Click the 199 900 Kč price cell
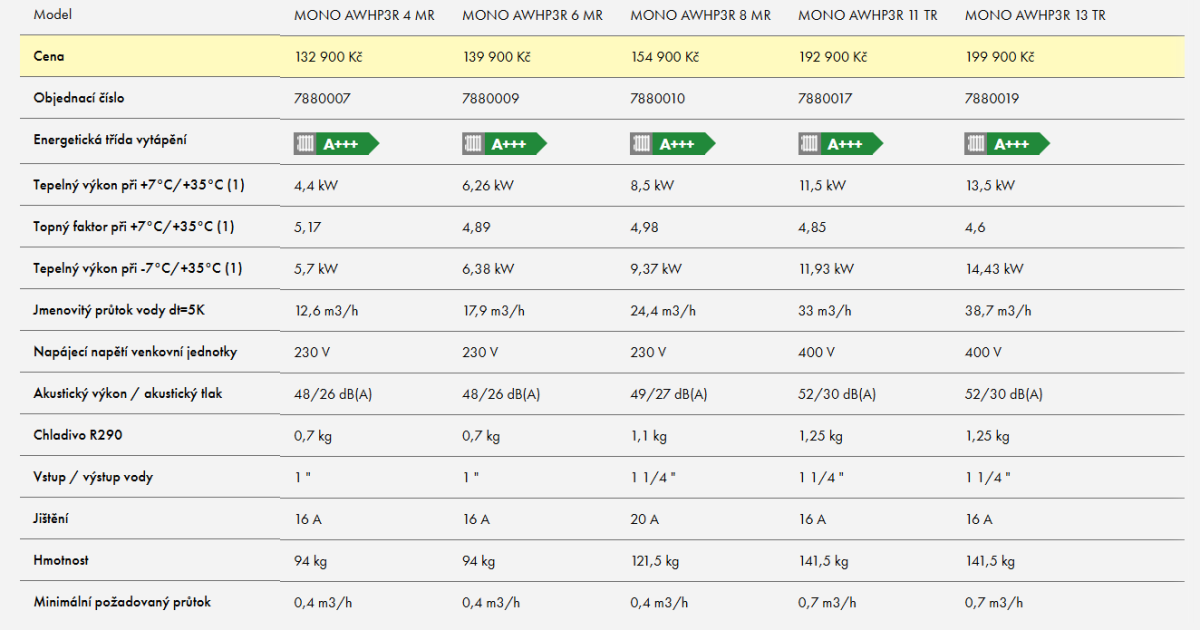 [999, 57]
